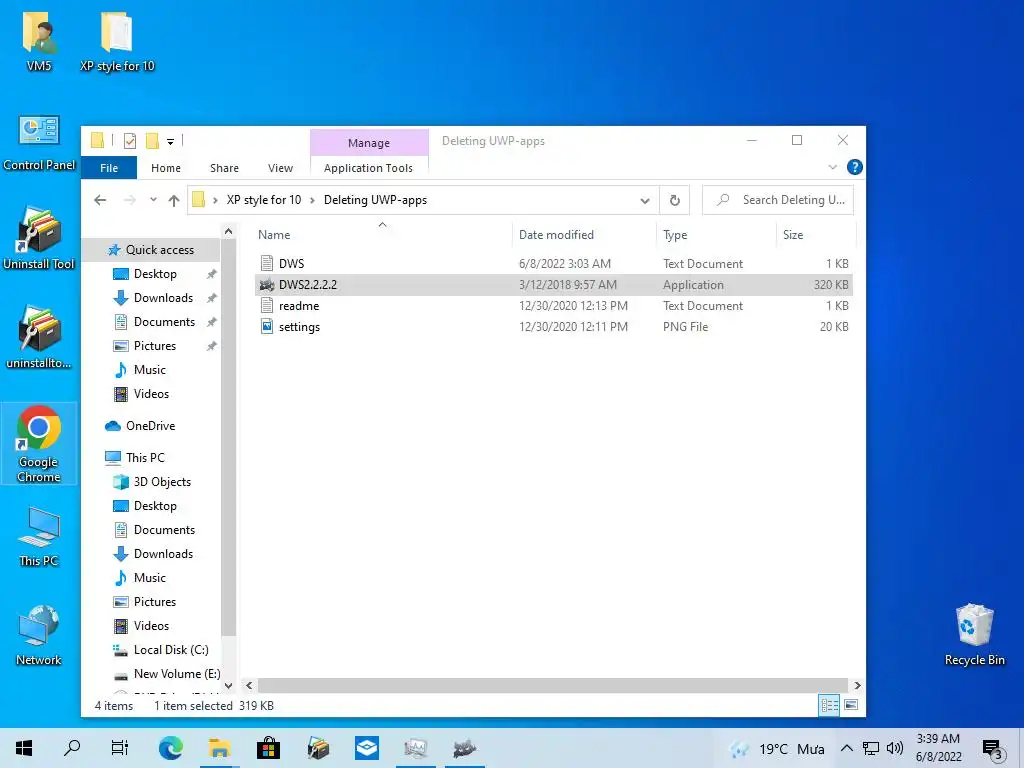The image size is (1024, 768).
Task: Select the readme text document
Action: tap(553, 306)
